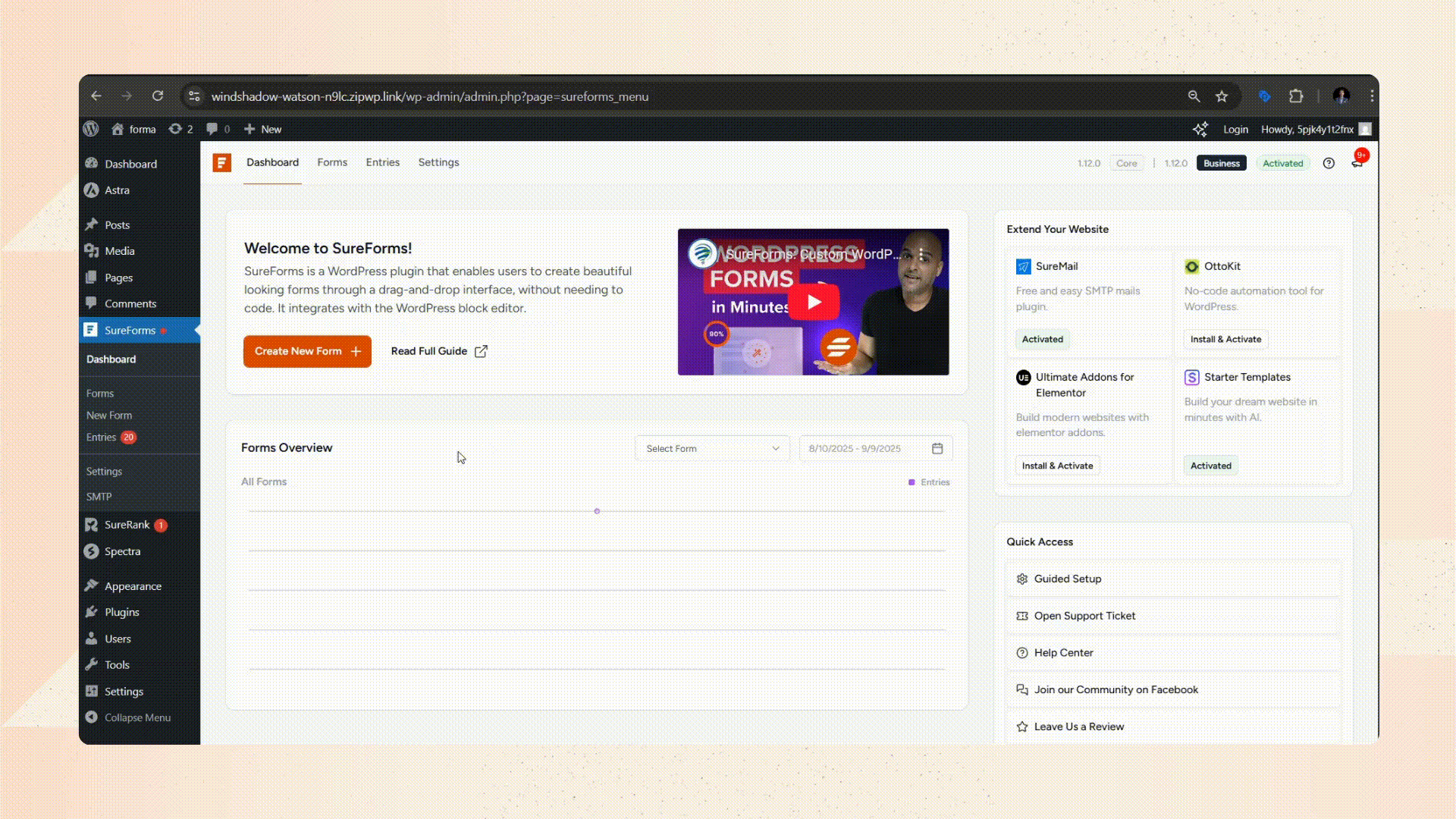Image resolution: width=1456 pixels, height=819 pixels.
Task: Bookmark this page with the star icon
Action: (1222, 96)
